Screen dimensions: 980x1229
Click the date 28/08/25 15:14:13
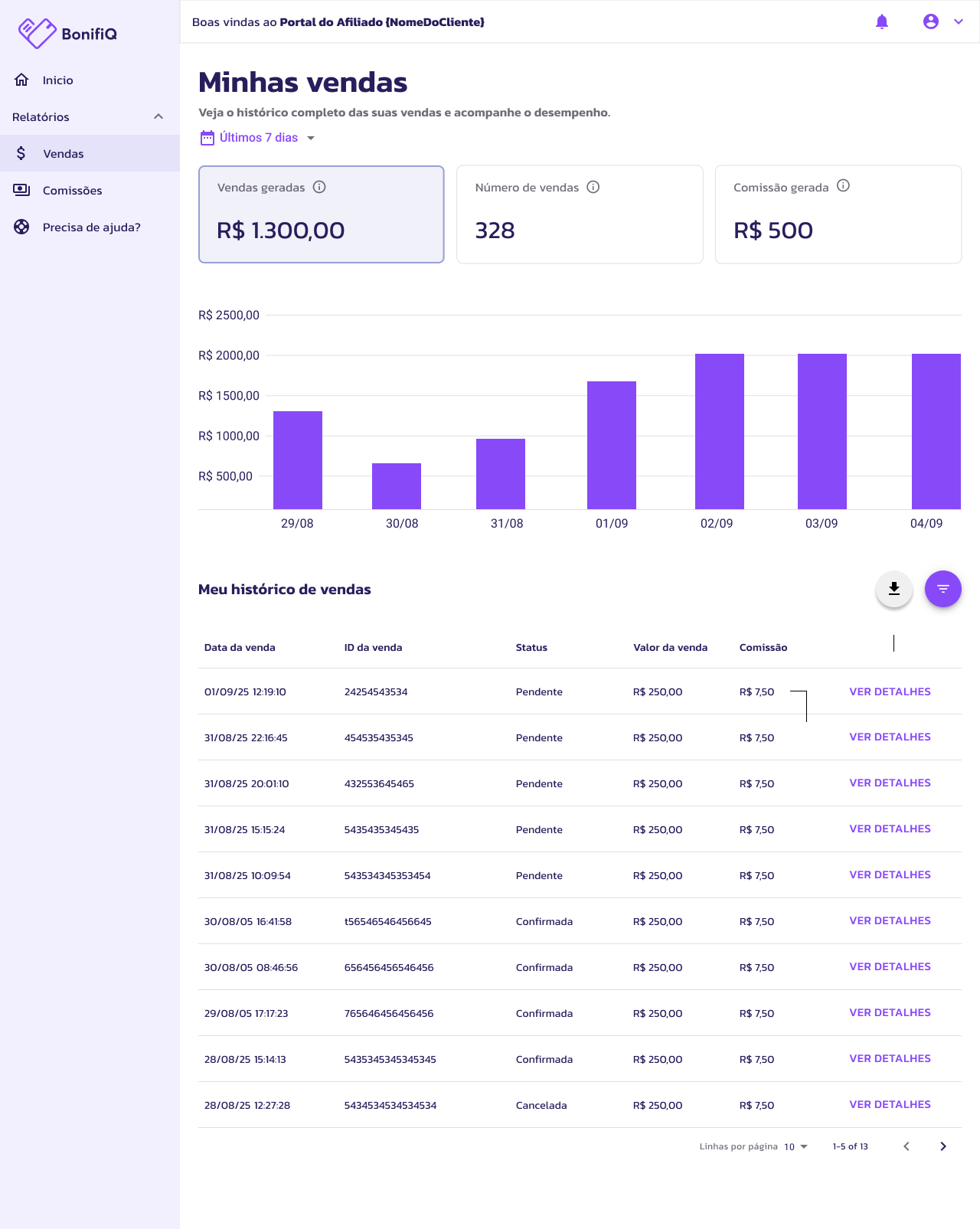click(x=245, y=1060)
